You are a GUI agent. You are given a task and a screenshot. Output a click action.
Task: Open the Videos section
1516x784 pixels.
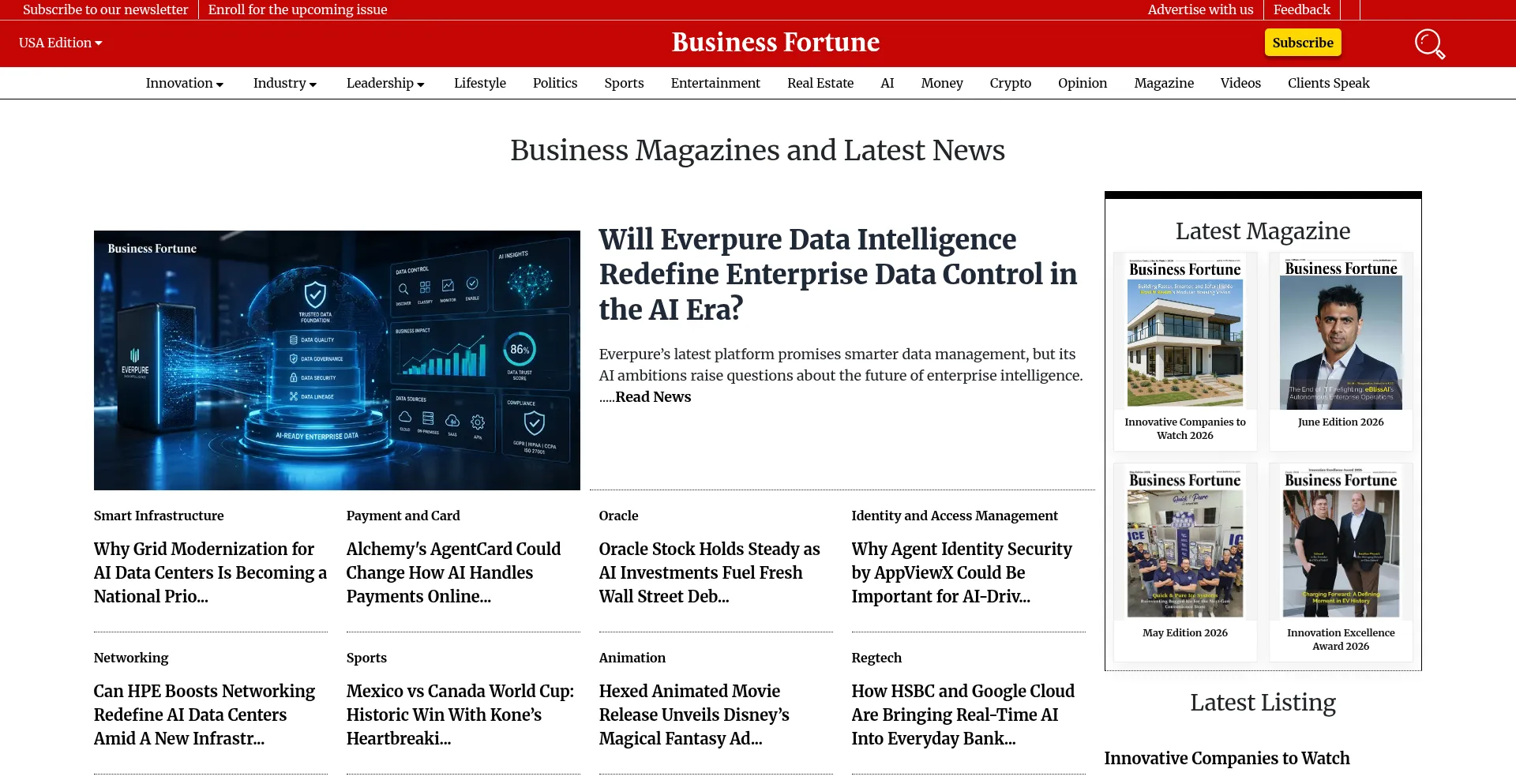click(x=1240, y=83)
